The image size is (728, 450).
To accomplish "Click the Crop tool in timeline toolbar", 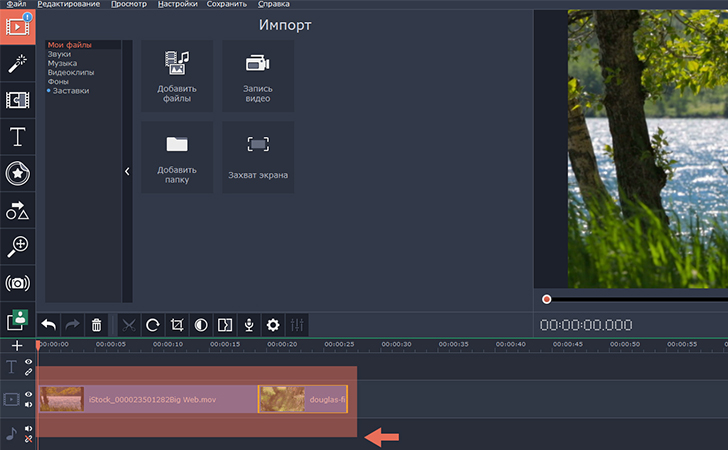I will [x=177, y=325].
